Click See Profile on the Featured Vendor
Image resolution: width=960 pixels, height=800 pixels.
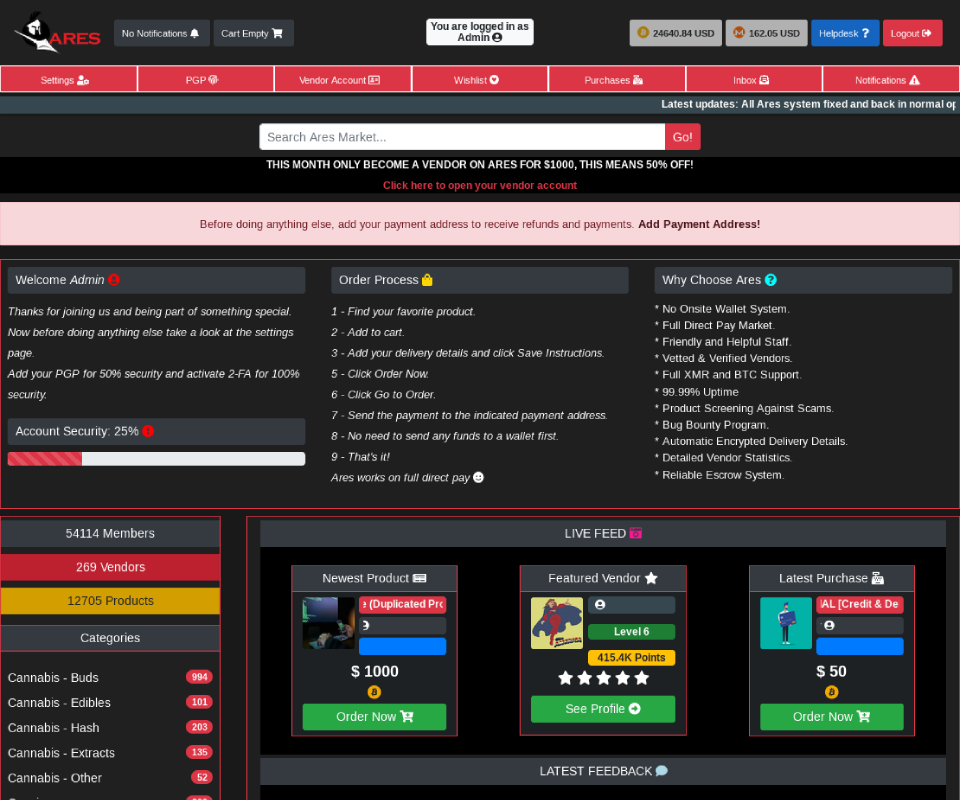click(x=602, y=709)
